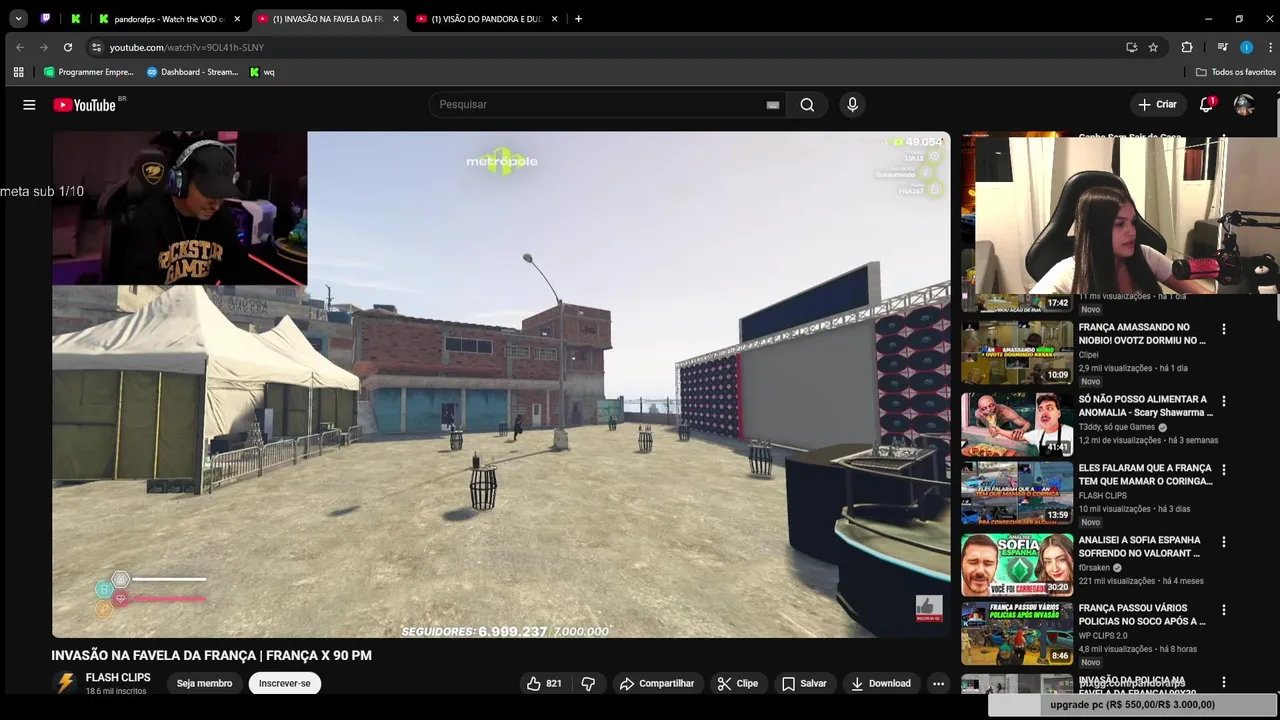Open FRANÇA AMASSANDO NO NIOBIO thumbnail
The width and height of the screenshot is (1280, 720).
tap(1017, 352)
